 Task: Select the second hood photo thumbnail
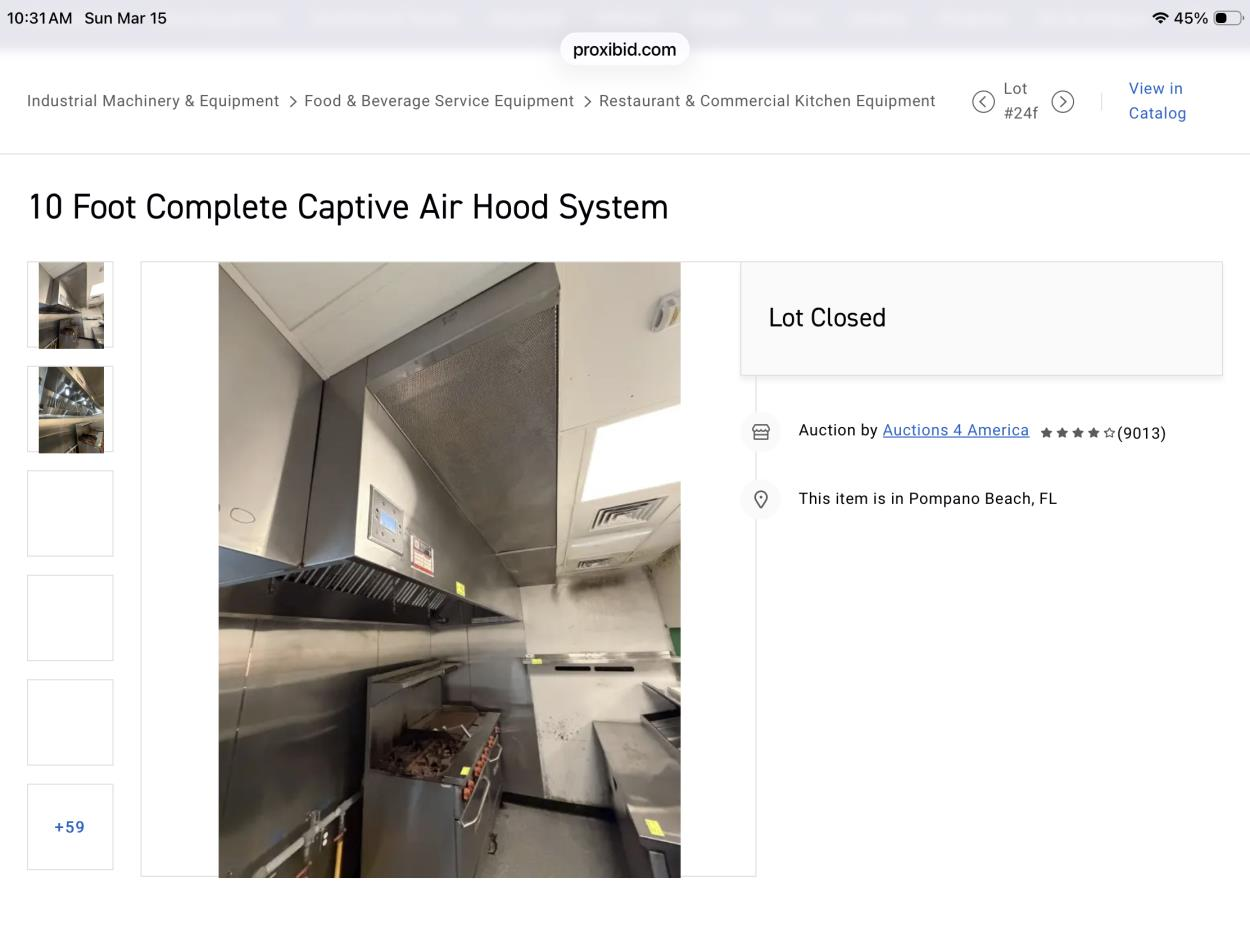(70, 409)
